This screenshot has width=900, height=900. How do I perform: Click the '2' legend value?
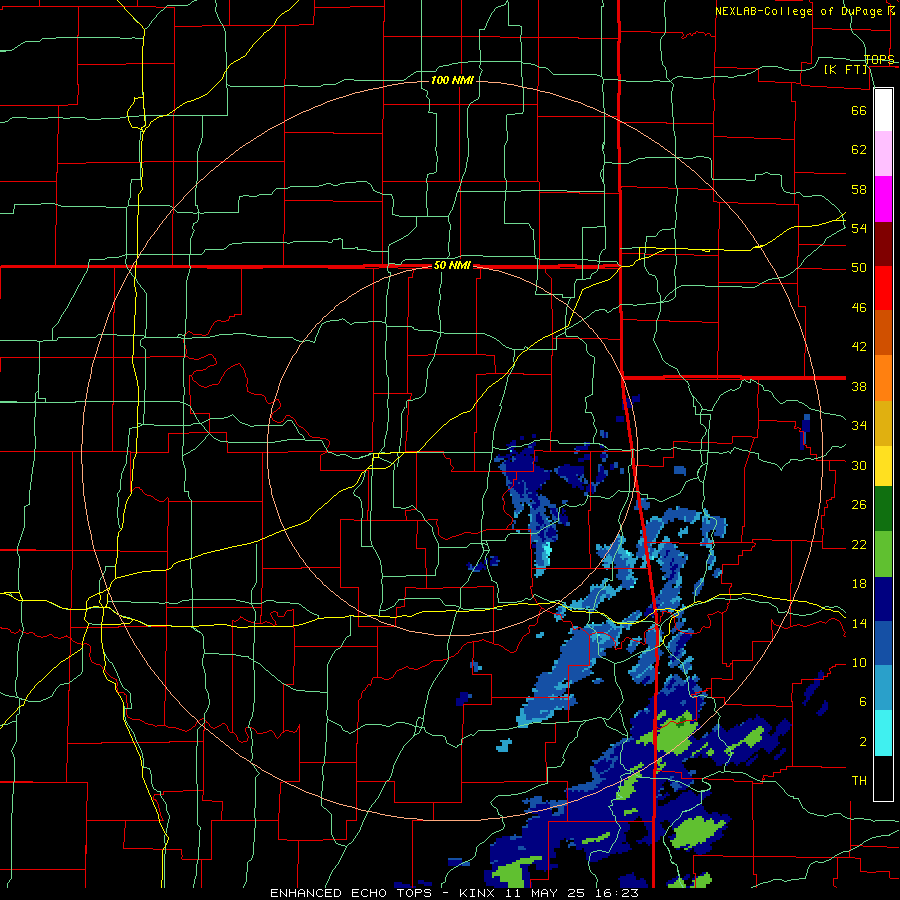862,742
